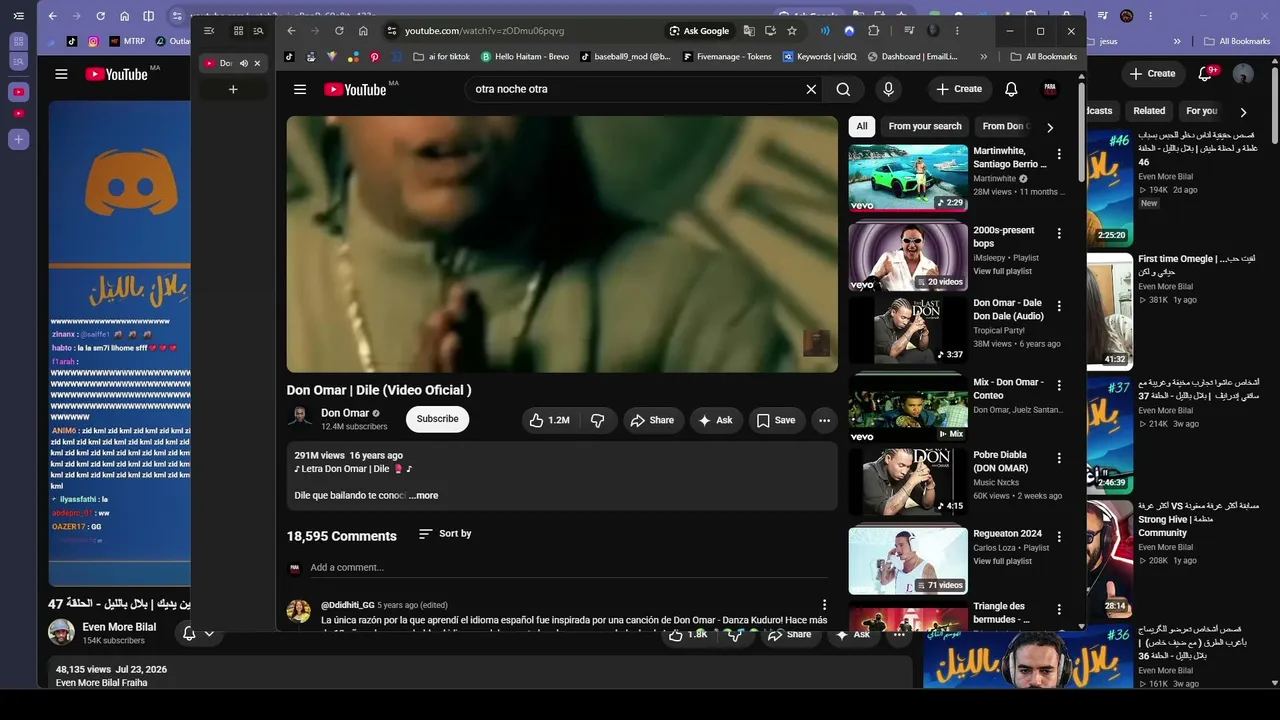Viewport: 1280px width, 720px height.
Task: Open the account avatar menu in front window
Action: click(1050, 89)
